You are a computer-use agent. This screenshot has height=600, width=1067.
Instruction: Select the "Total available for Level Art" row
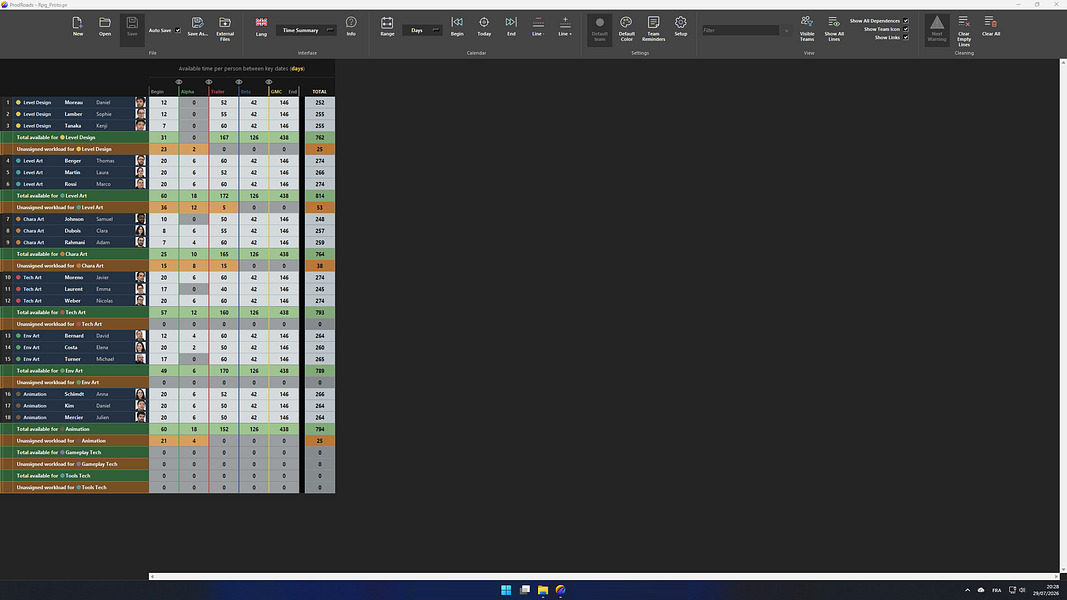click(74, 196)
